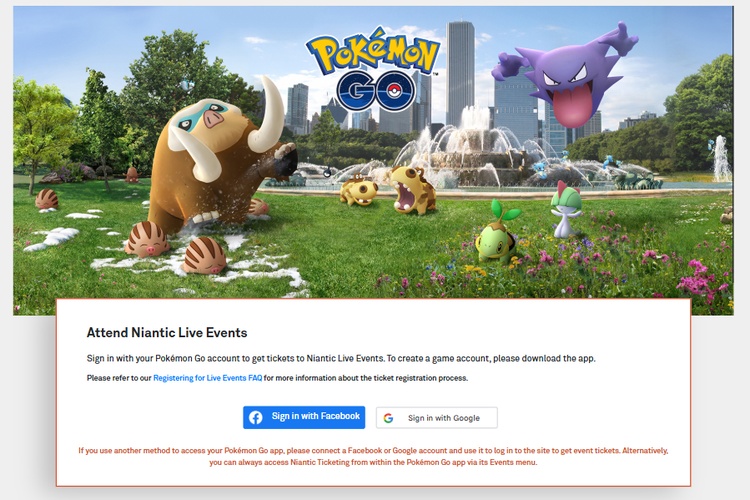Click the small fountain at the right edge

(720, 160)
